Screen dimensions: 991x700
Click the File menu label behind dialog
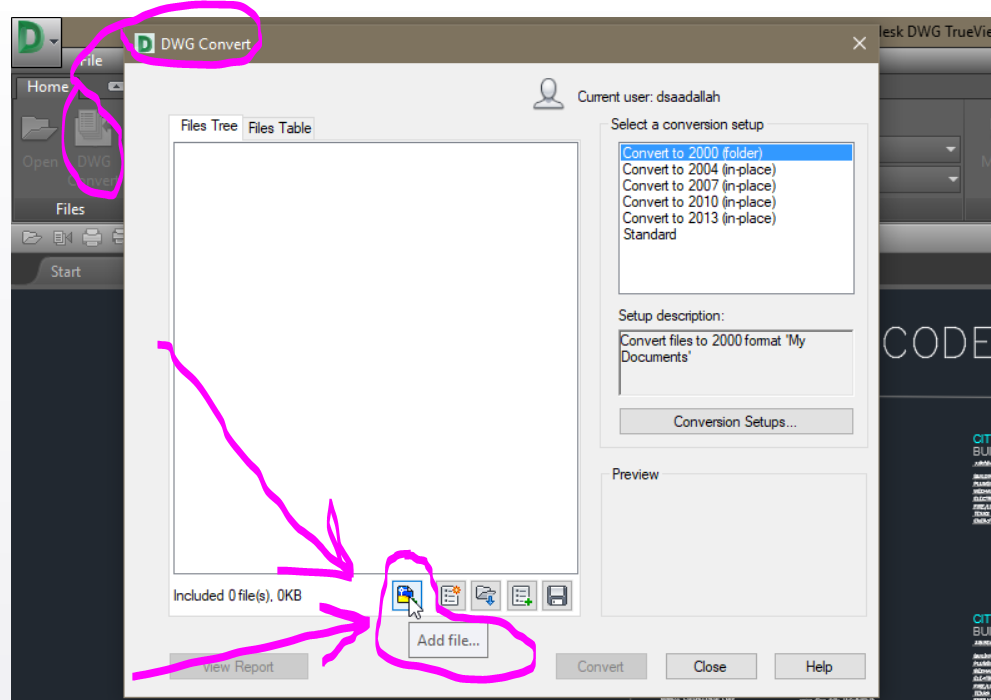pos(92,61)
